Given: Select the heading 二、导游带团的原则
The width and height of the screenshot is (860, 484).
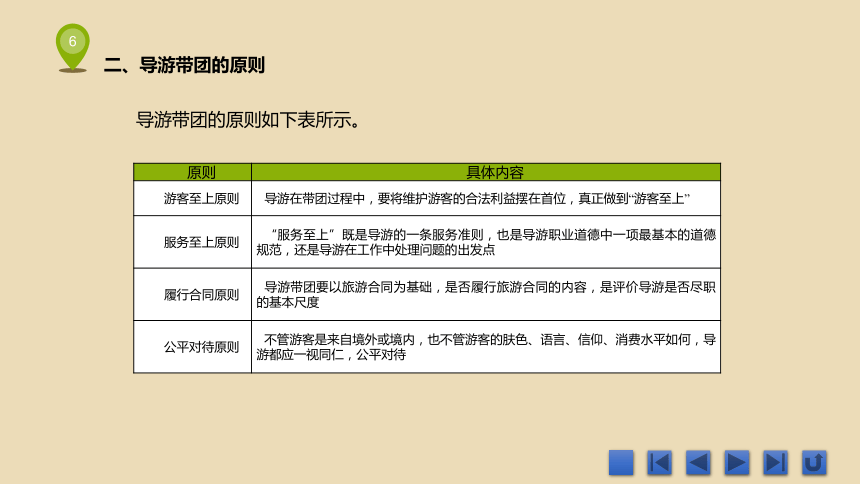Looking at the screenshot, I should [x=184, y=65].
